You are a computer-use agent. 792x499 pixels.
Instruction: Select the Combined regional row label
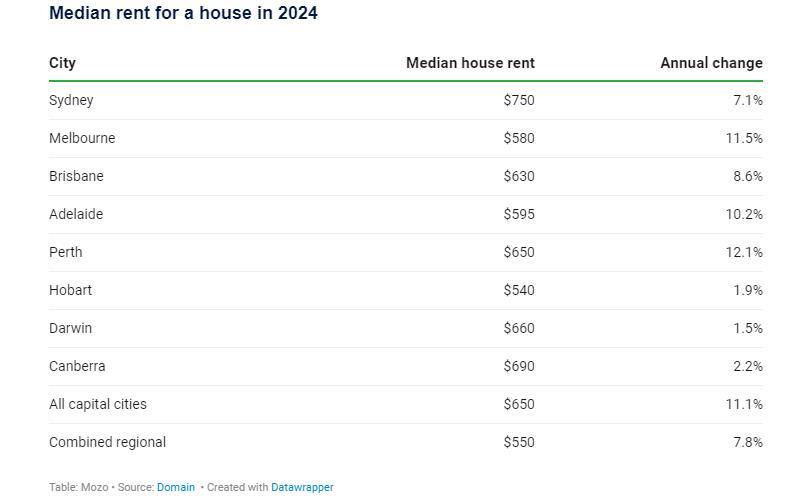(107, 442)
